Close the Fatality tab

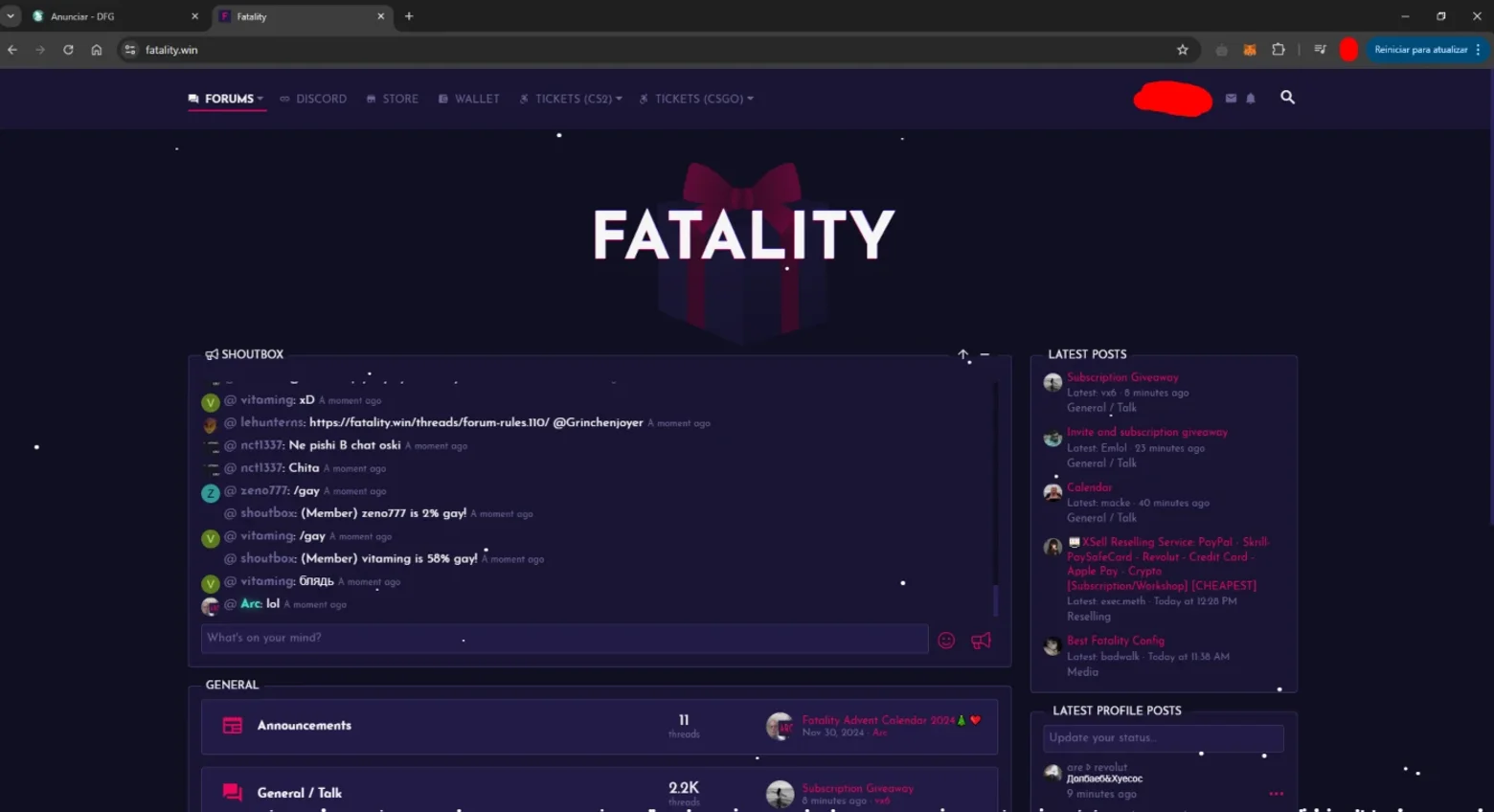[380, 16]
